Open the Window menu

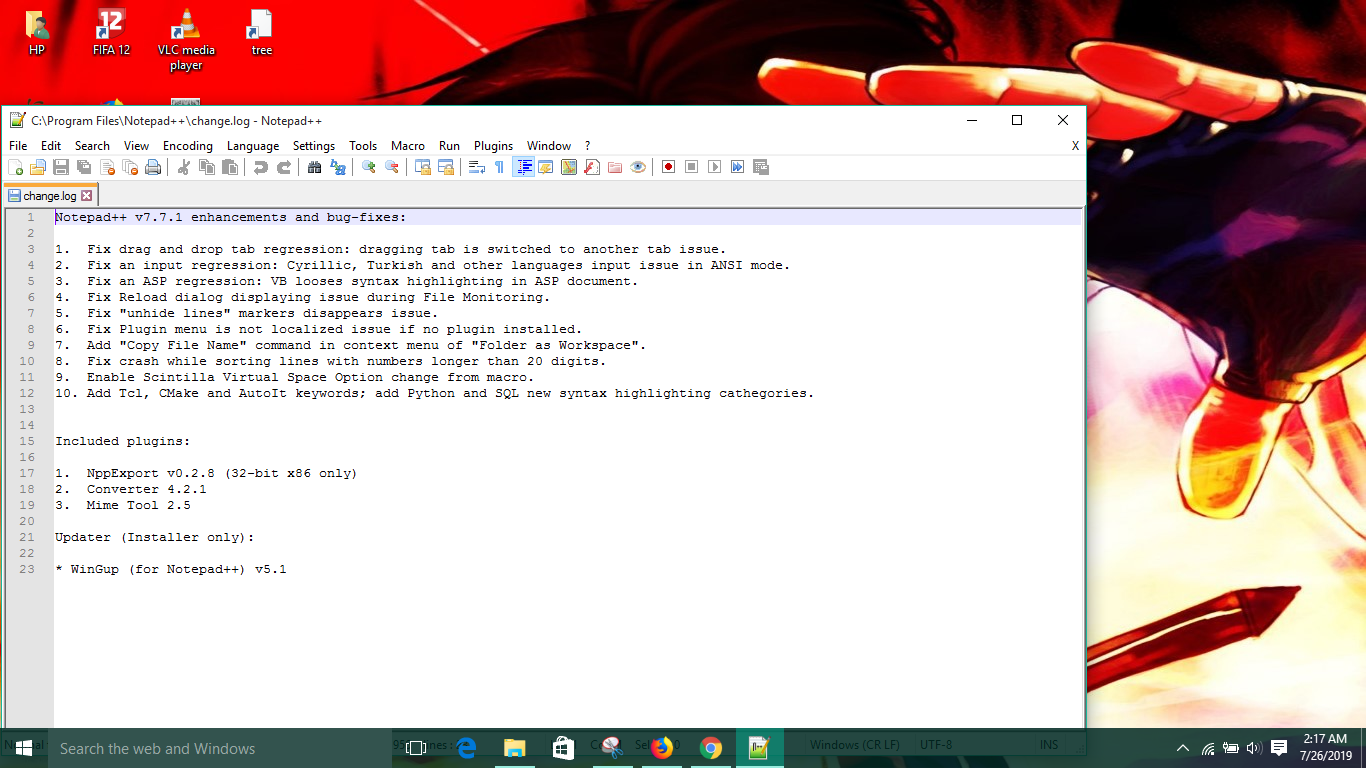pos(549,146)
